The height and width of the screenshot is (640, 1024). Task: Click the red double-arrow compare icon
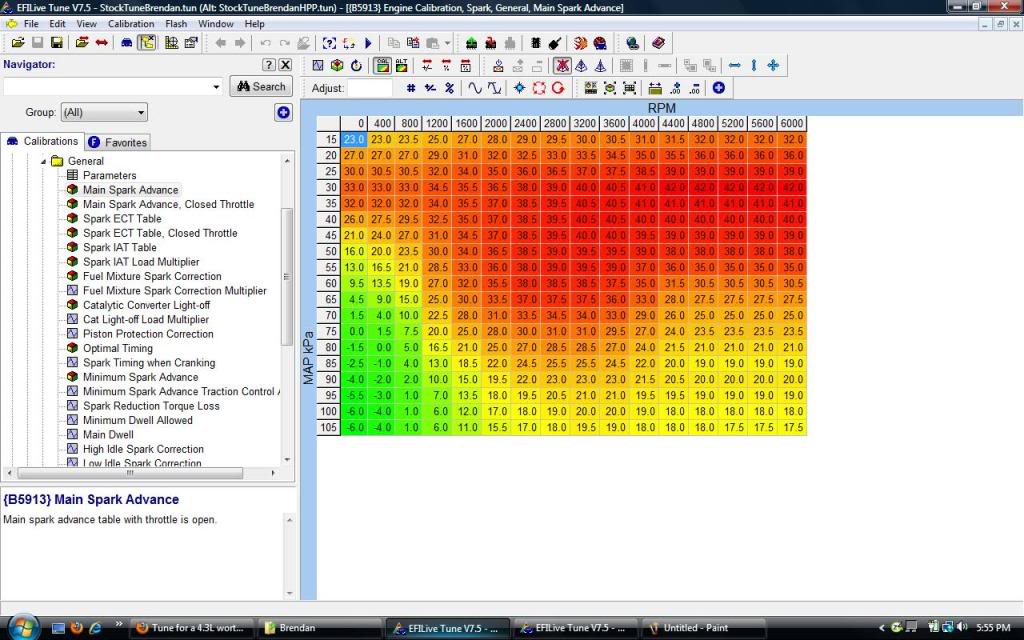[x=101, y=43]
